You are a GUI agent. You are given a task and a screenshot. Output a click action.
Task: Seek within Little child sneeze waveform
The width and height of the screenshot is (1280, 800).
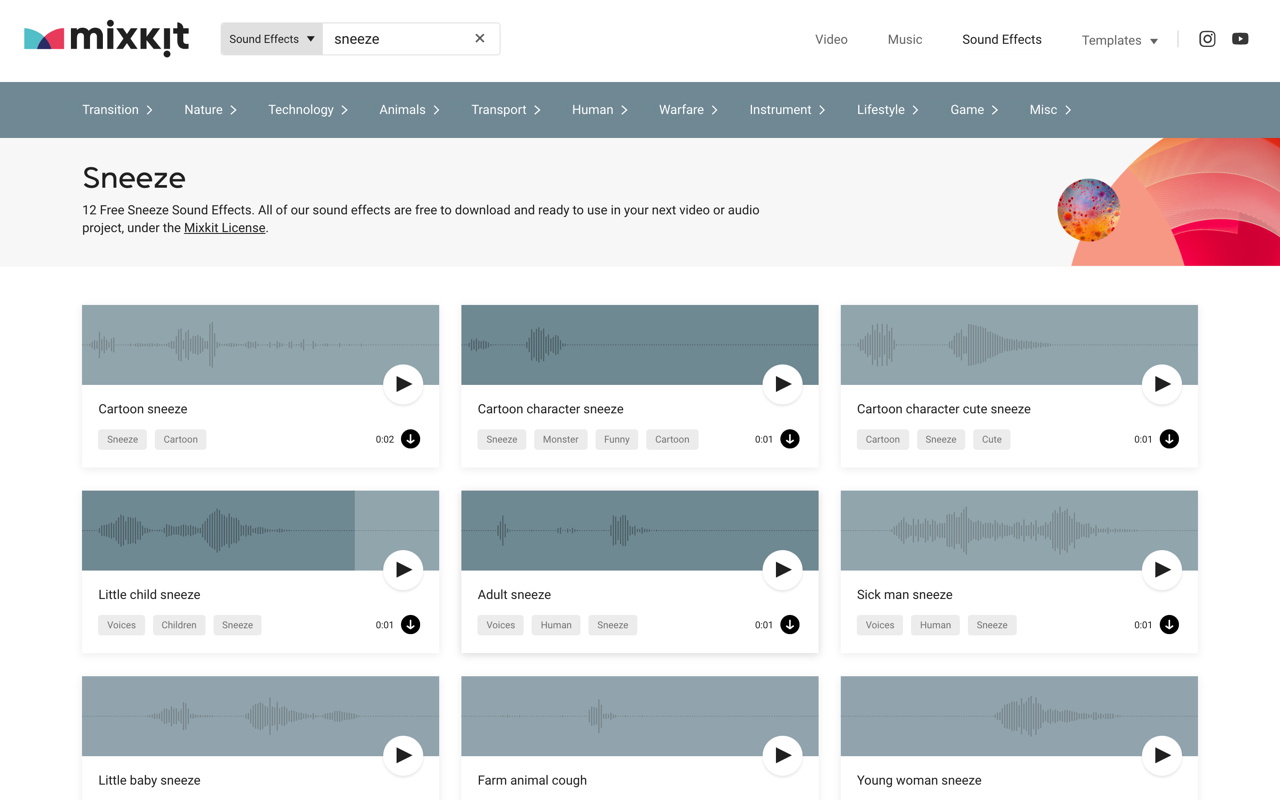pyautogui.click(x=260, y=531)
